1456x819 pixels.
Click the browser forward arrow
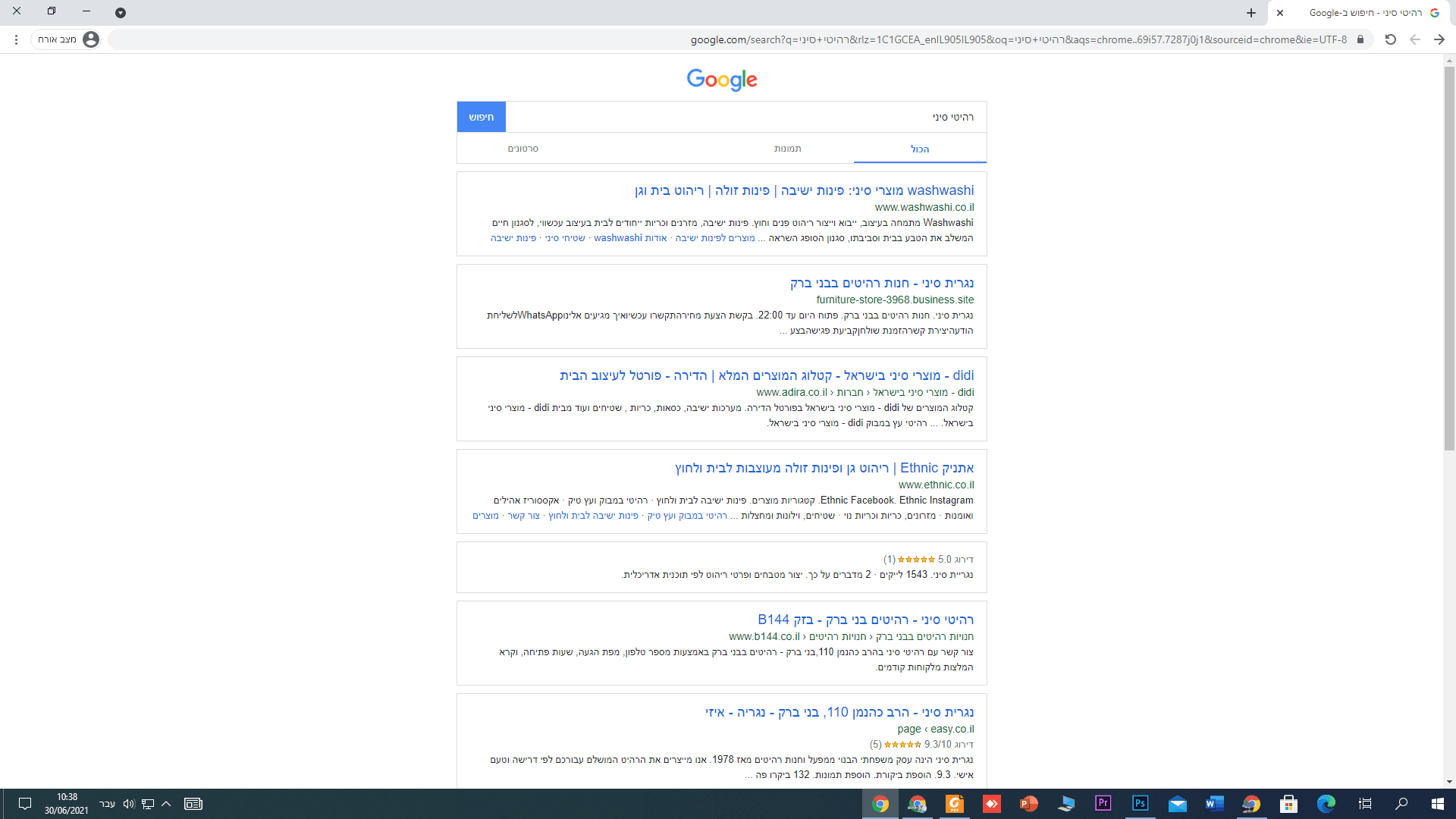pos(1439,39)
